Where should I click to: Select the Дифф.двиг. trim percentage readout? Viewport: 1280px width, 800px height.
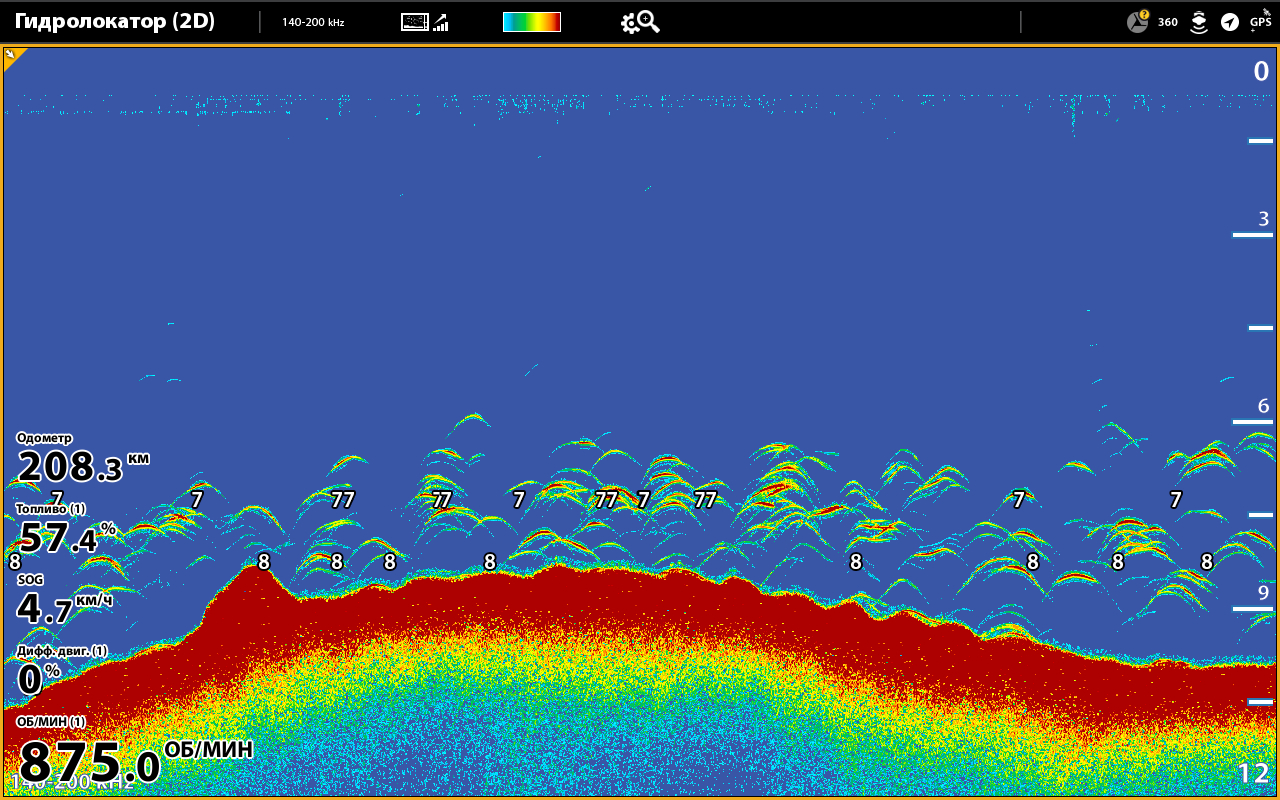(x=60, y=672)
